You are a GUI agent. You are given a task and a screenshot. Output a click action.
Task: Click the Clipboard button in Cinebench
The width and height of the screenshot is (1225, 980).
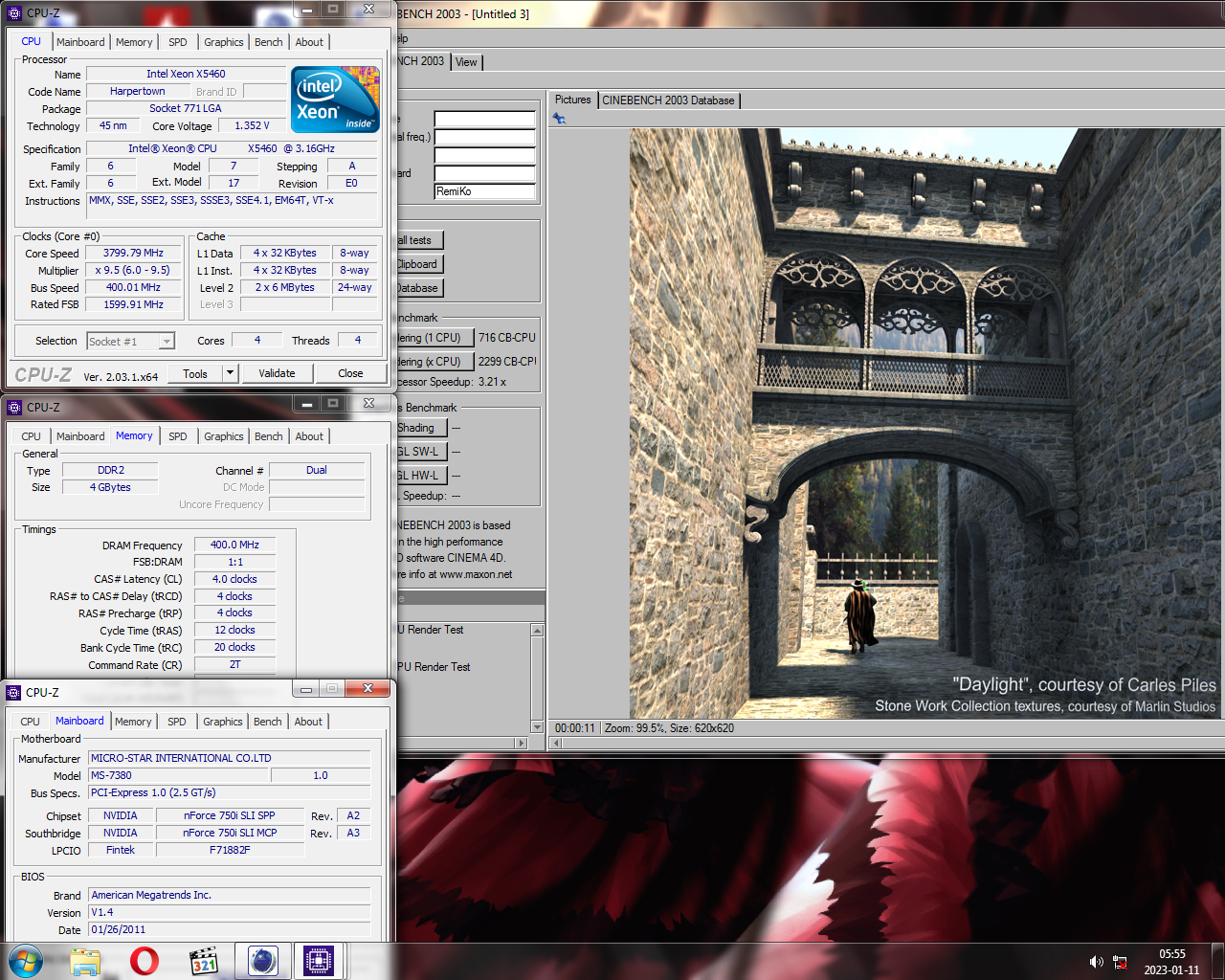[420, 264]
